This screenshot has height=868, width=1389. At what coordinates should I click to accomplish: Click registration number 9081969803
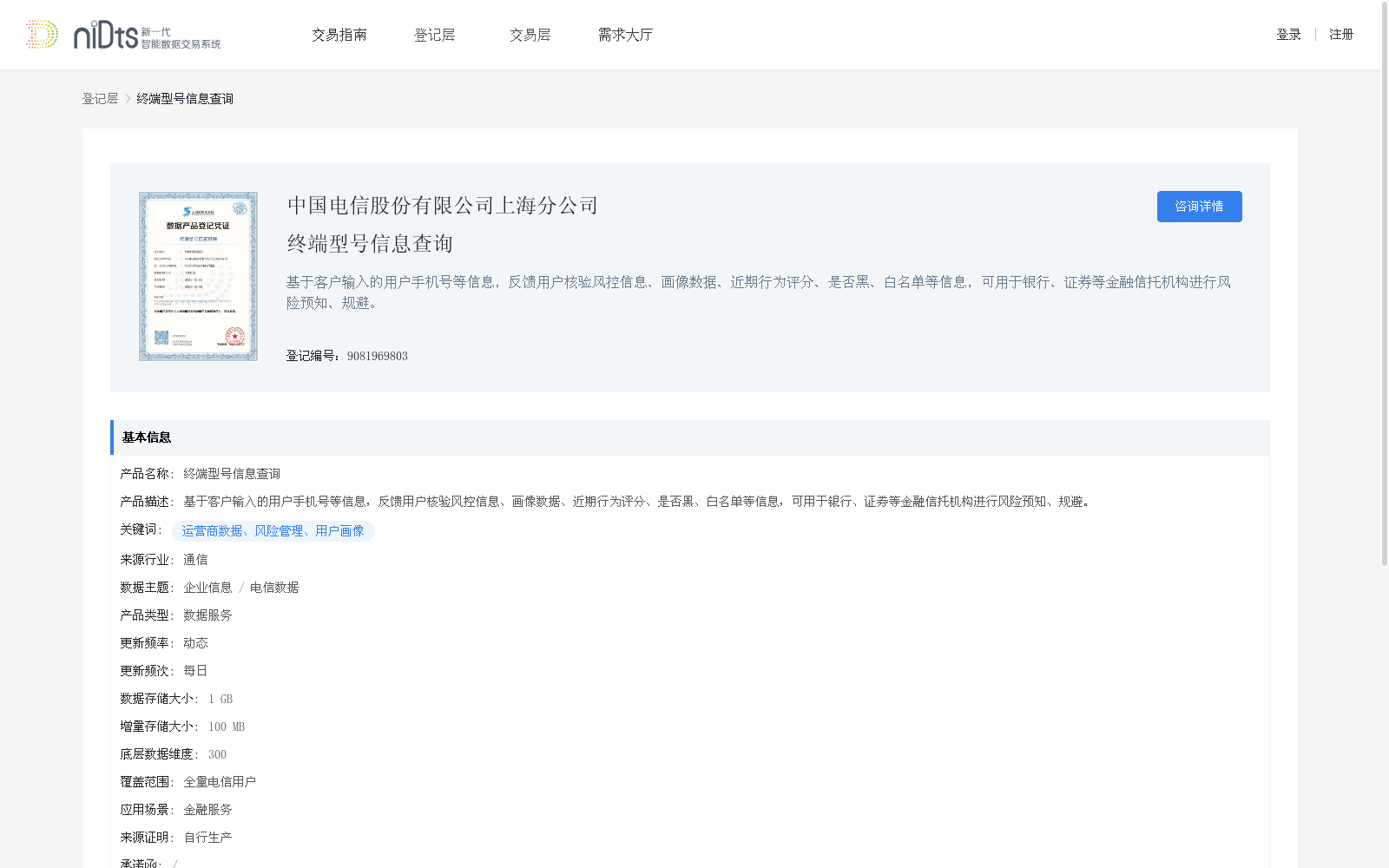(378, 356)
